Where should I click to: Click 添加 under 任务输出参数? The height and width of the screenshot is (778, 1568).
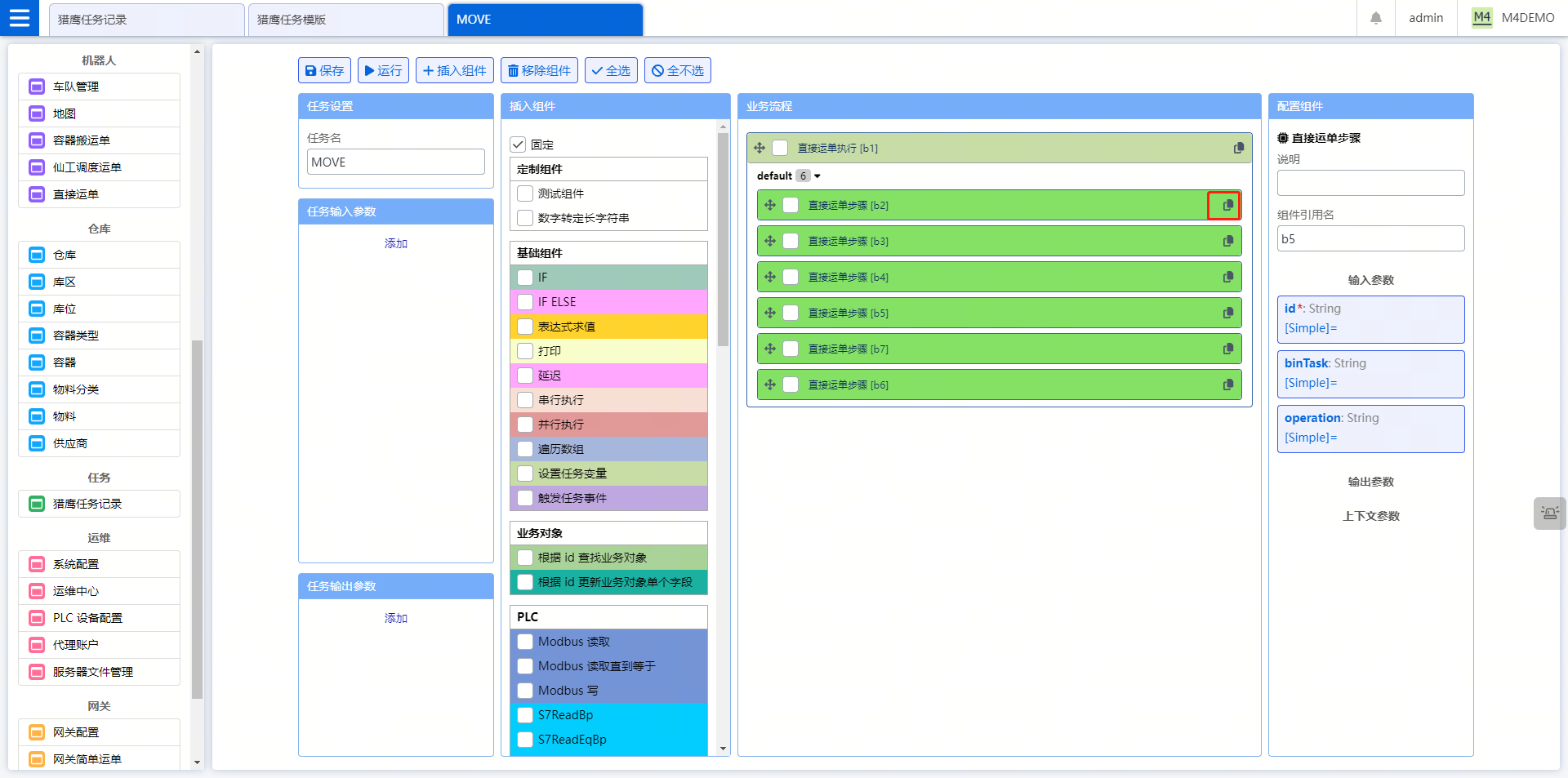396,618
